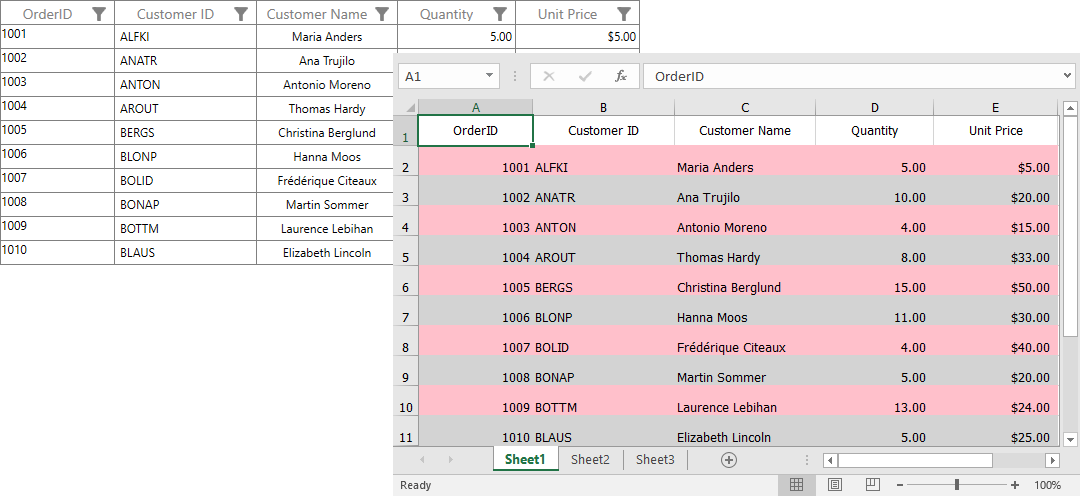
Task: Click the zoom out minus button
Action: [900, 485]
